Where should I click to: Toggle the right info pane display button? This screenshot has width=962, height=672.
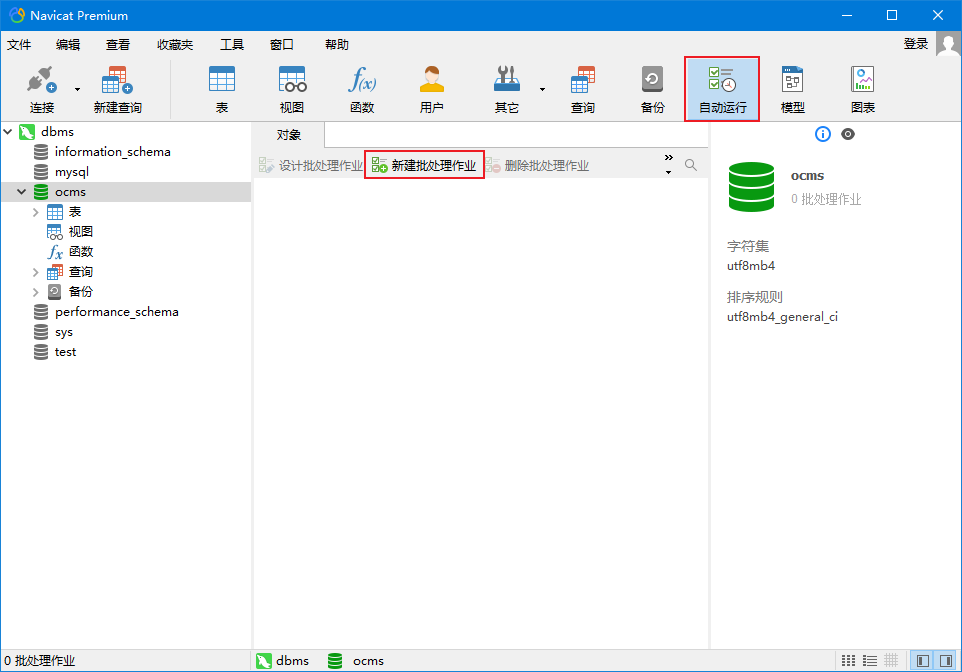(945, 661)
